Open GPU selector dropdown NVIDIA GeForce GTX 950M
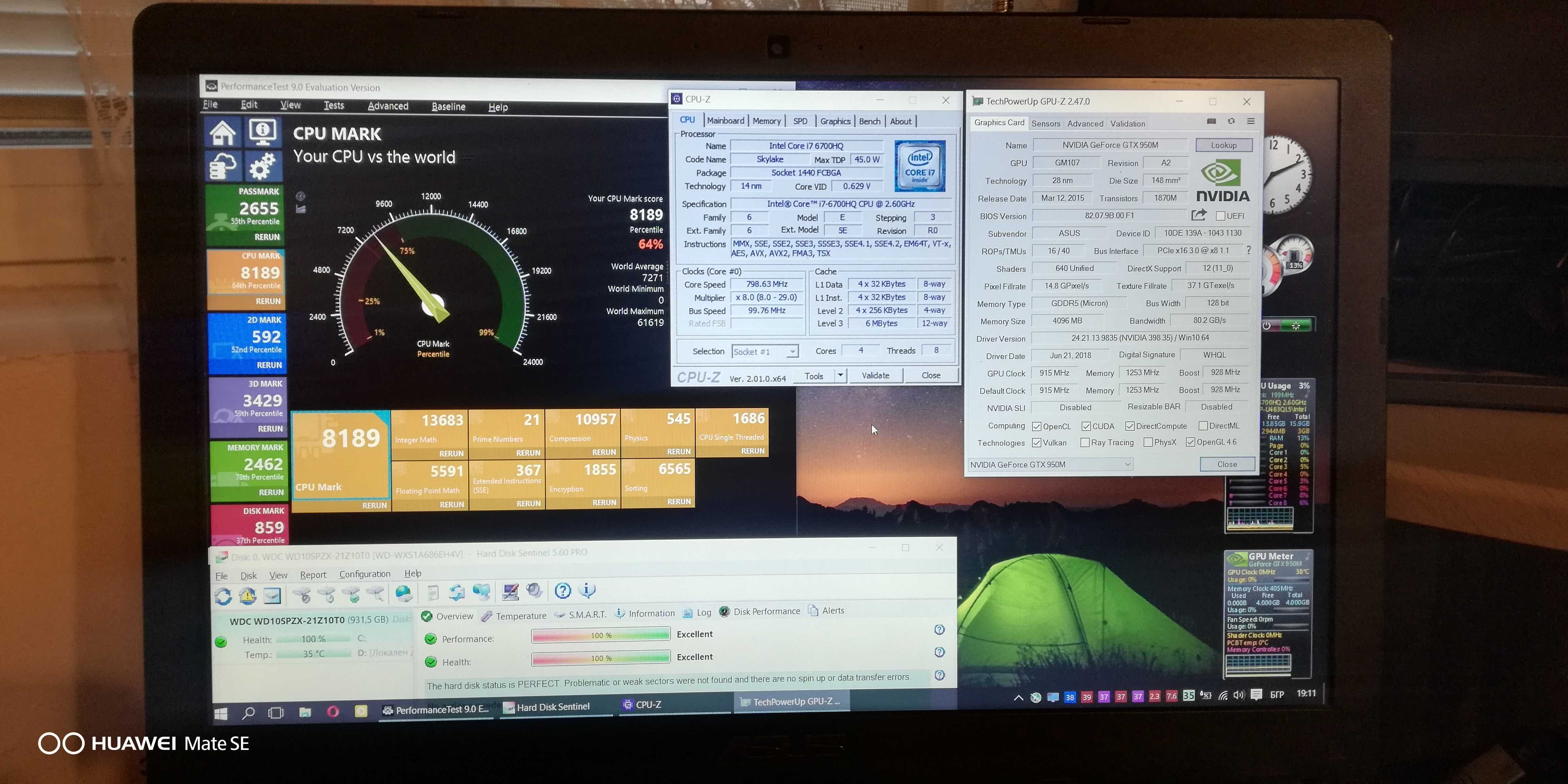The width and height of the screenshot is (1568, 784). coord(1051,464)
